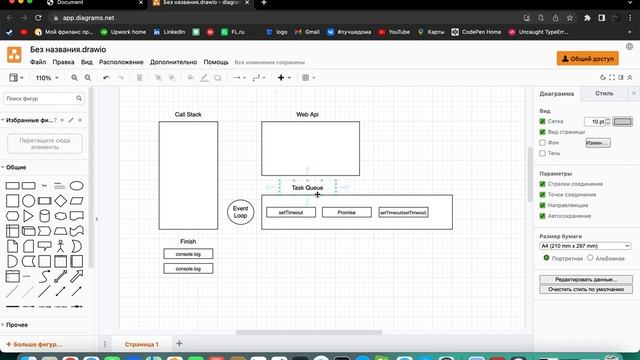This screenshot has width=640, height=360.
Task: Toggle Автосохранение checkbox
Action: [x=542, y=216]
